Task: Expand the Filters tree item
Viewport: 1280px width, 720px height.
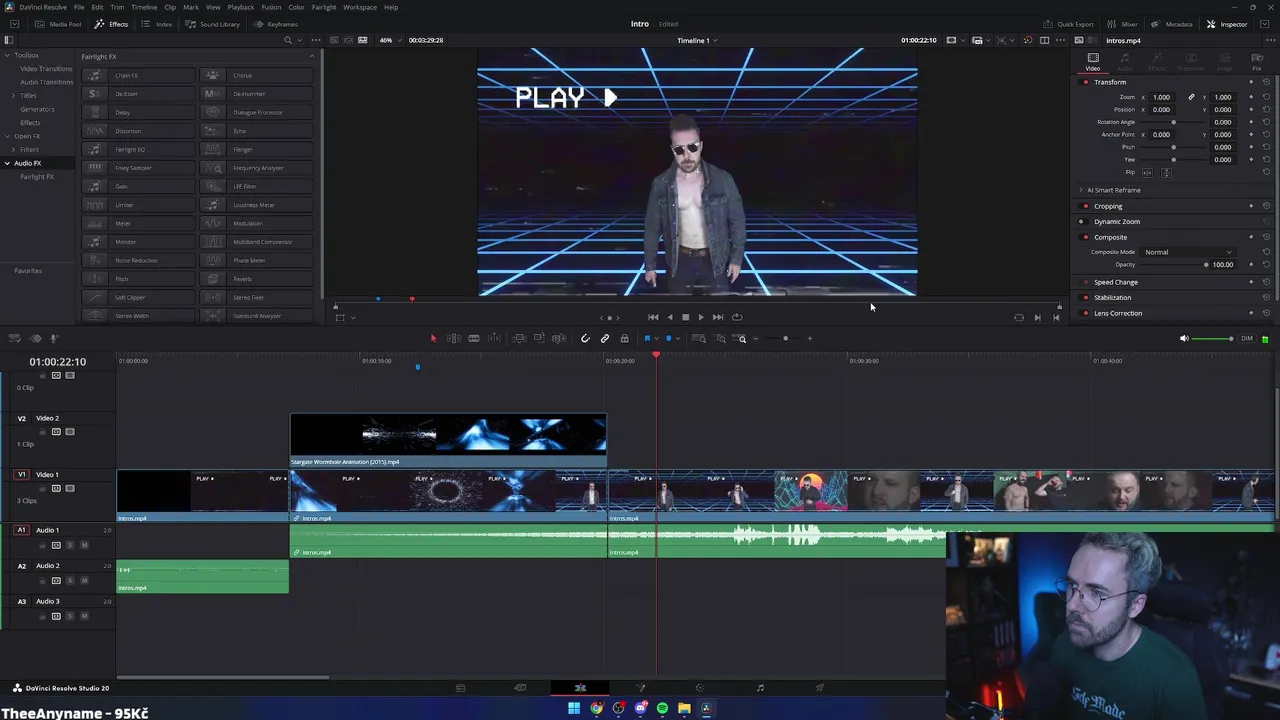Action: 13,150
